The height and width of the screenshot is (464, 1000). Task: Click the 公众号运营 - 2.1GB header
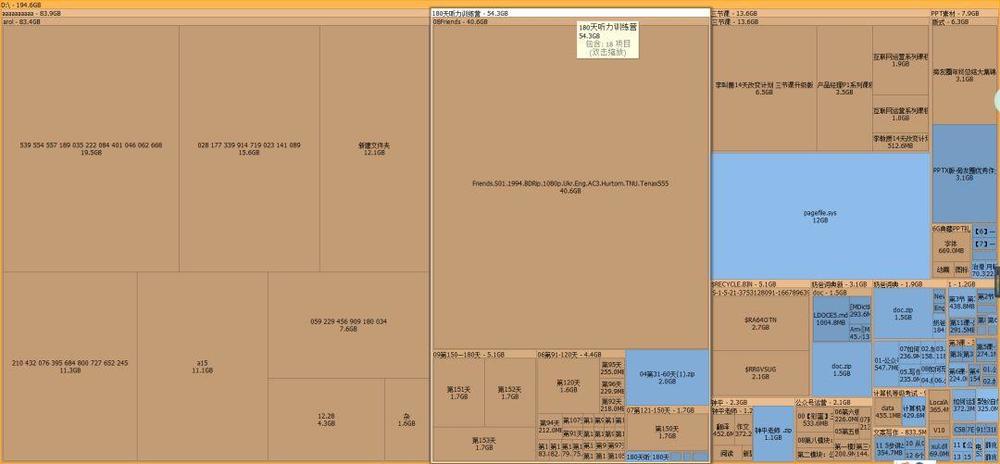pyautogui.click(x=833, y=403)
